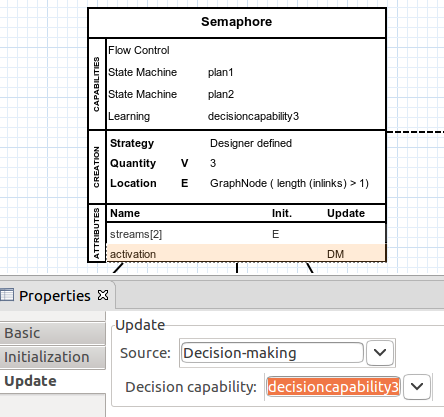
Task: Select the Update properties tab
Action: 53,381
